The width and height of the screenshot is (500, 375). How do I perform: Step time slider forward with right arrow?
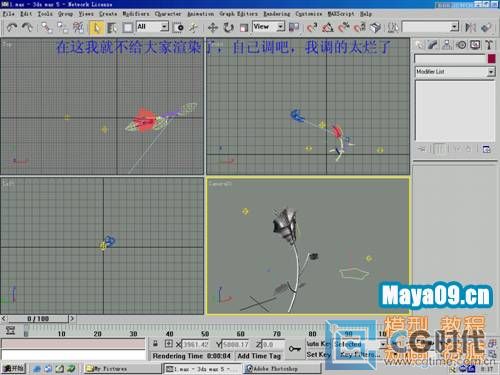tap(72, 319)
